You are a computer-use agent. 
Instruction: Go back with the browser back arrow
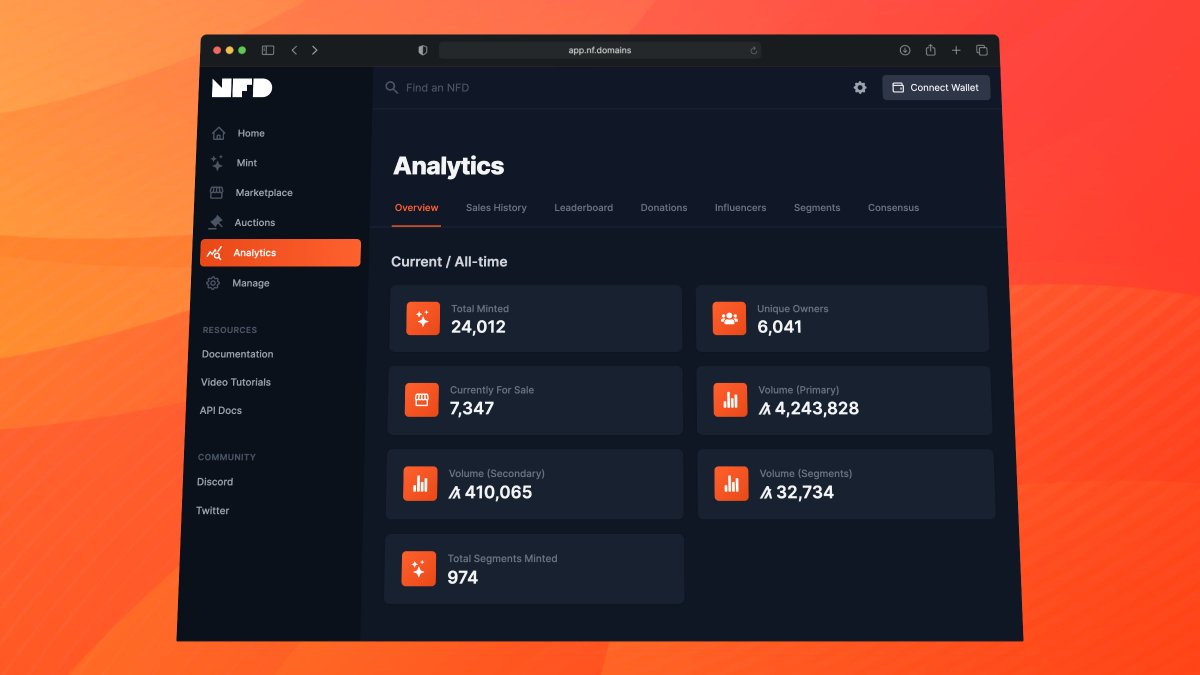(x=294, y=50)
